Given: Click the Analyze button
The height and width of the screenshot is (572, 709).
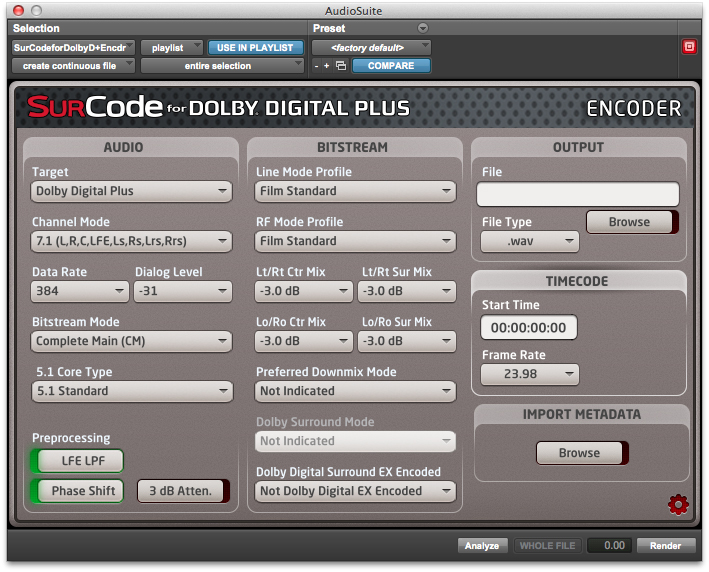Looking at the screenshot, I should pos(482,546).
